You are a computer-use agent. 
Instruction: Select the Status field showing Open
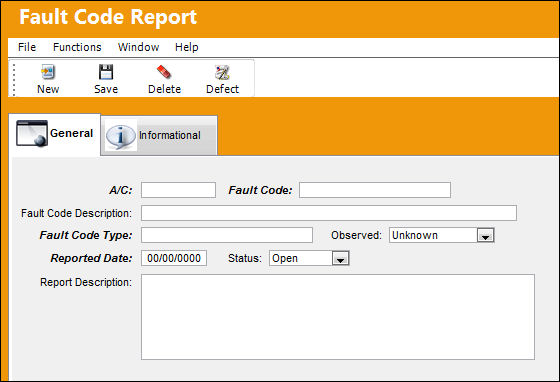point(309,258)
